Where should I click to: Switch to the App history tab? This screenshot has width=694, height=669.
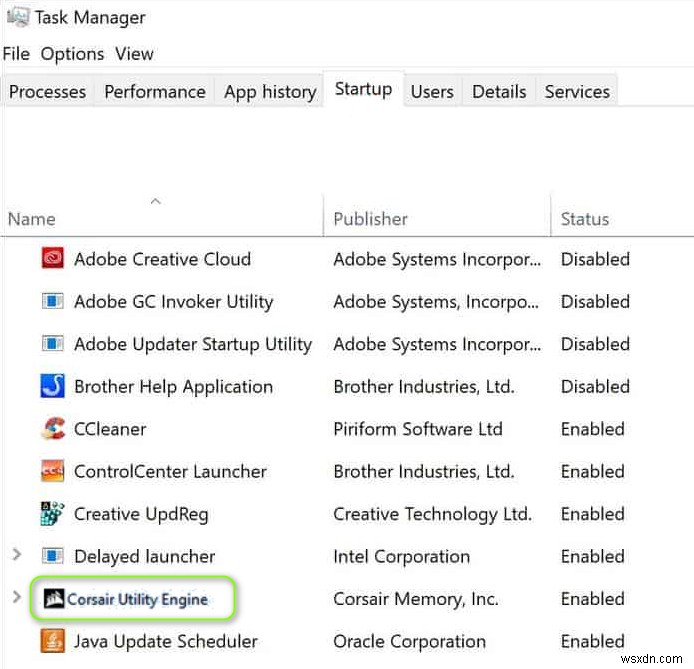coord(270,92)
